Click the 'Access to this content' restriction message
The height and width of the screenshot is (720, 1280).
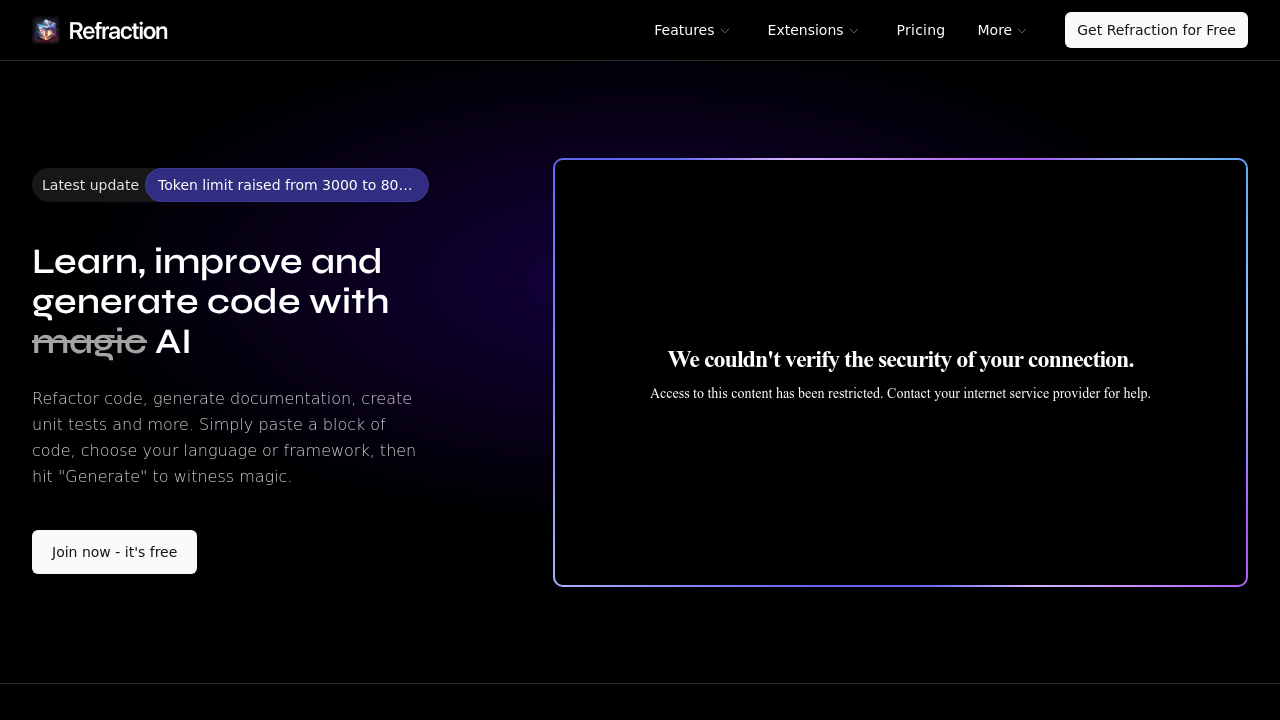(x=900, y=393)
